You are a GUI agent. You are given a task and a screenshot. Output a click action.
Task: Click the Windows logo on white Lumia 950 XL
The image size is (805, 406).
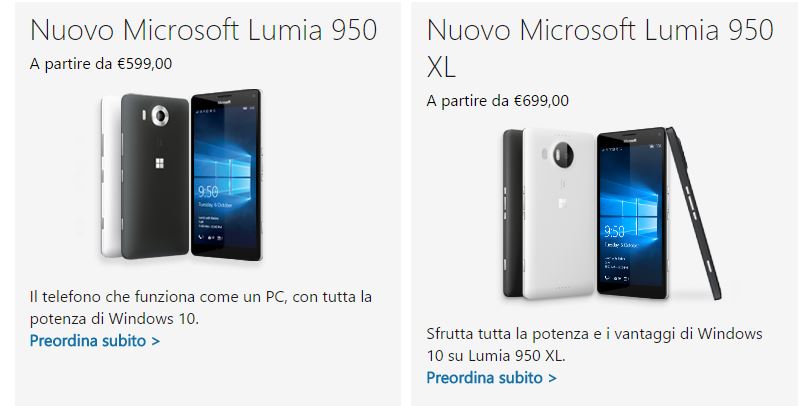[x=563, y=202]
